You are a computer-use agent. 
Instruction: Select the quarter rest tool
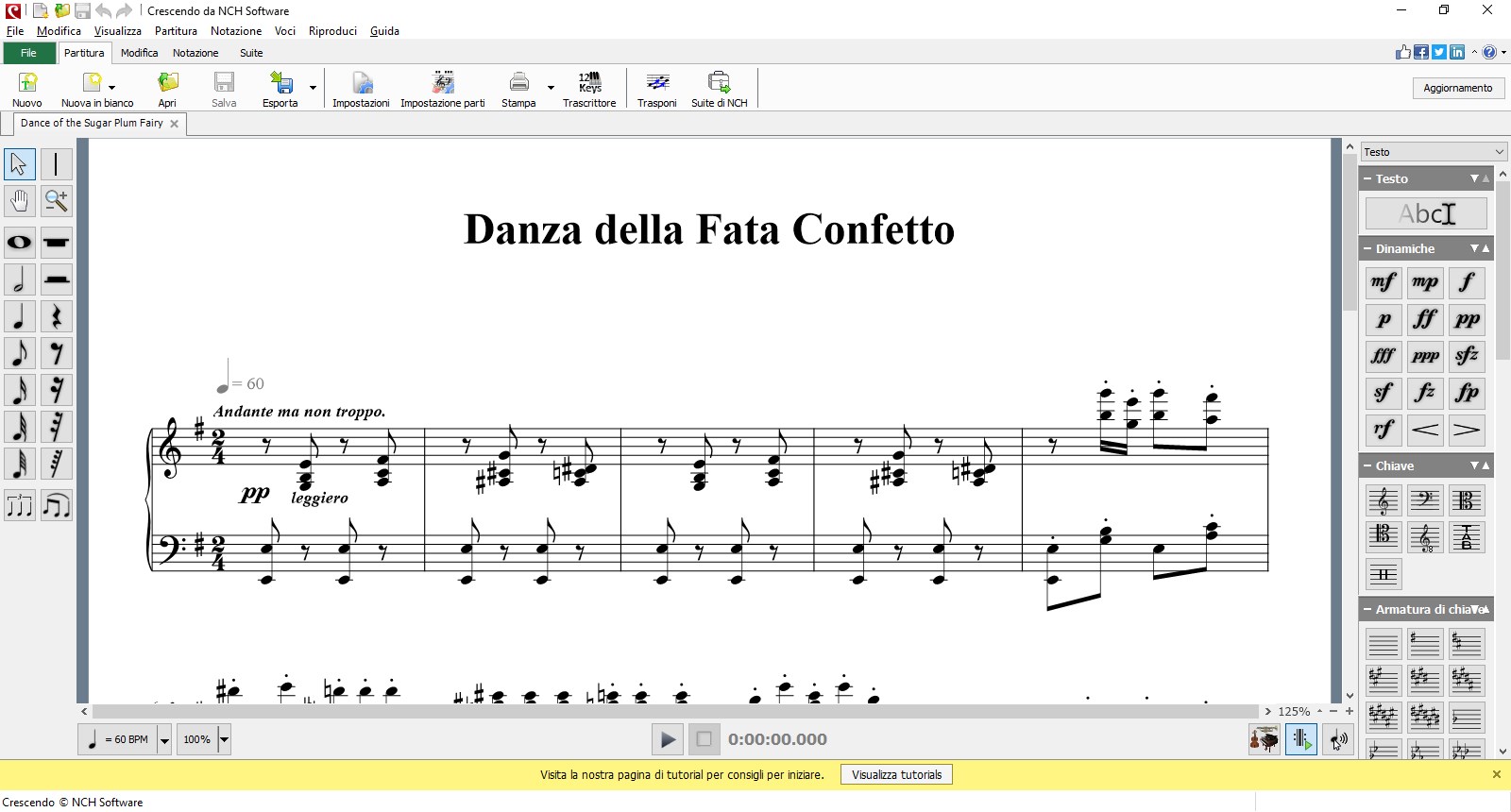click(57, 316)
